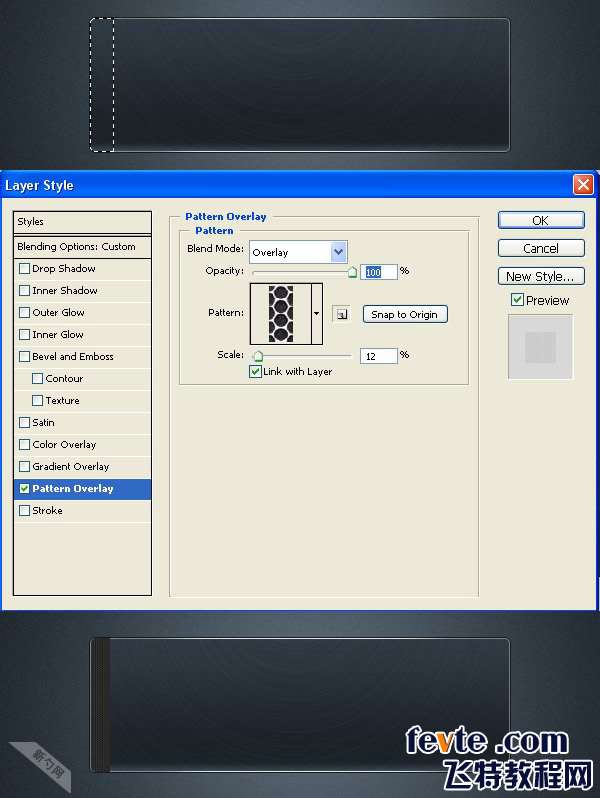
Task: Enable the Stroke effect checkbox
Action: (x=25, y=511)
